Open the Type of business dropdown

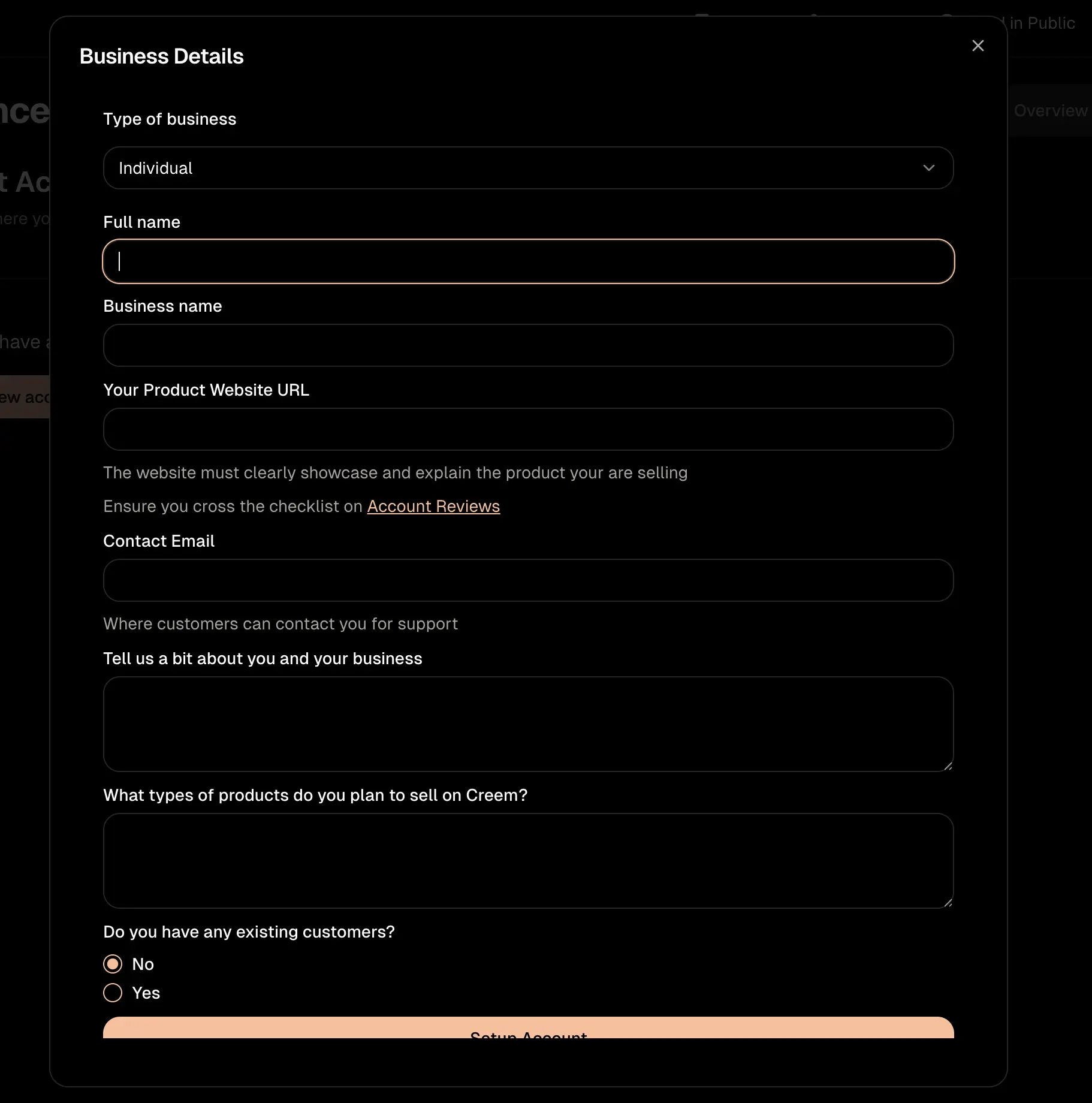(x=527, y=168)
